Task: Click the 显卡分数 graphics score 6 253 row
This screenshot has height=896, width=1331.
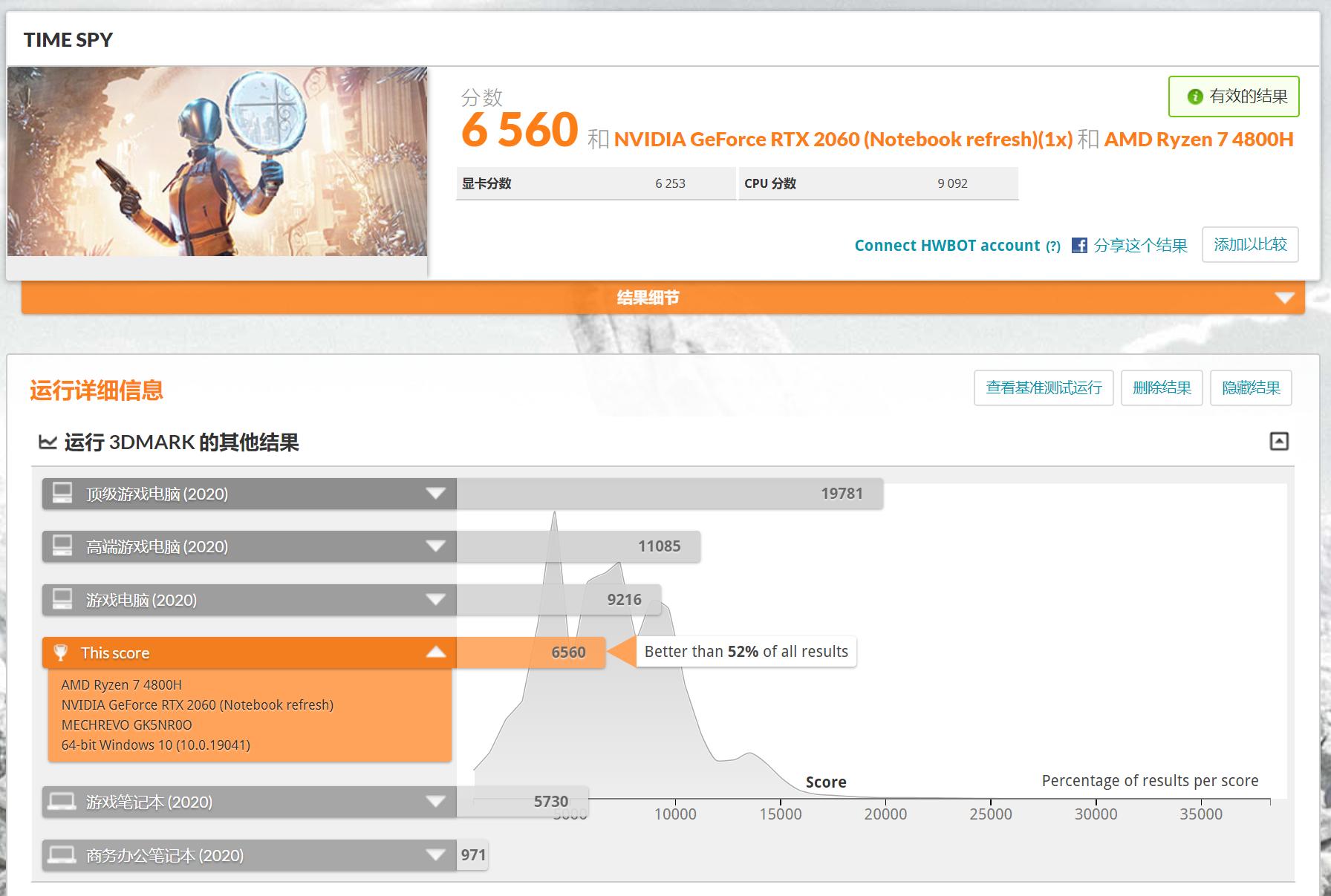Action: [596, 183]
